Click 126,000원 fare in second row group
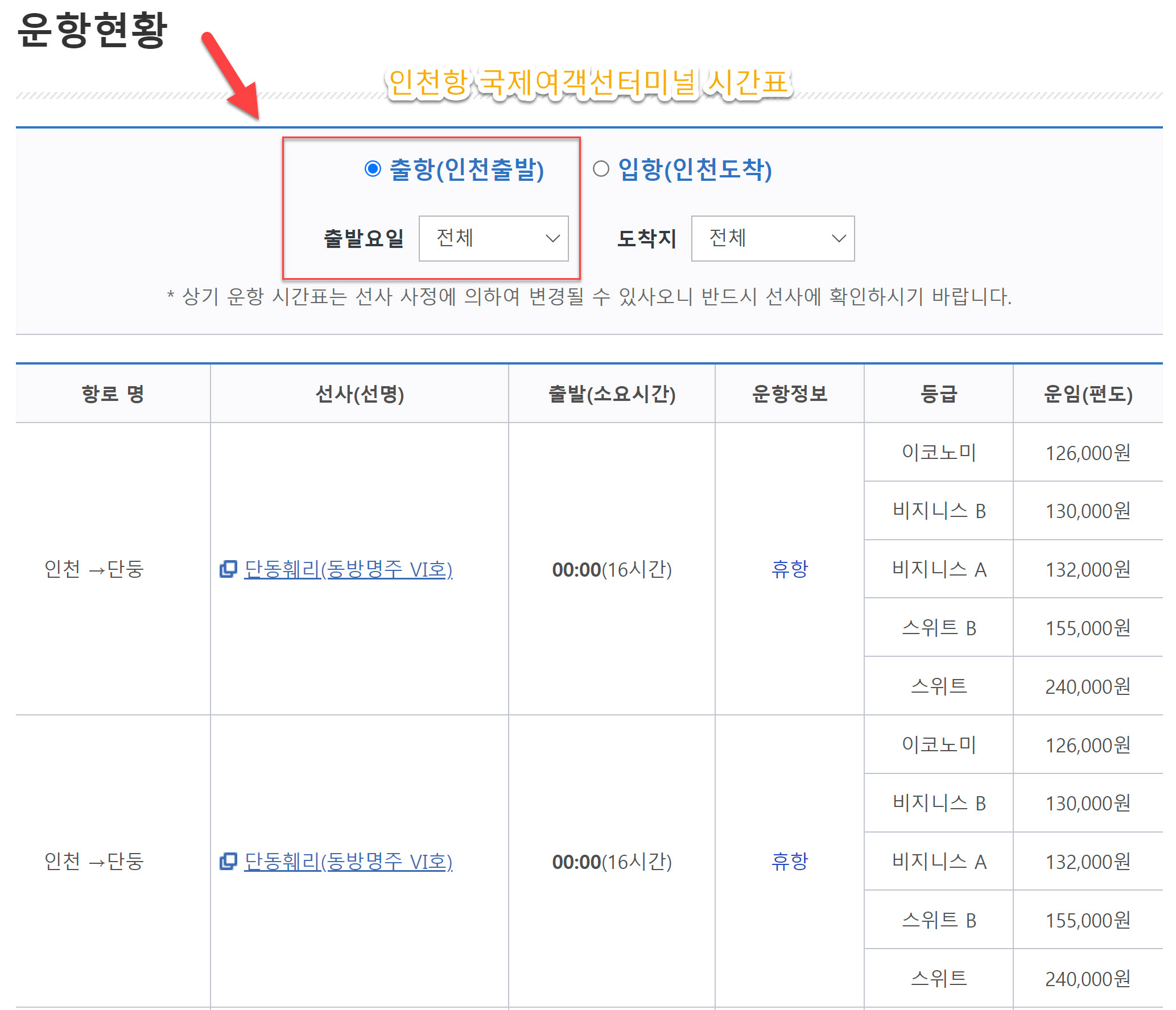Image resolution: width=1176 pixels, height=1010 pixels. click(1088, 745)
